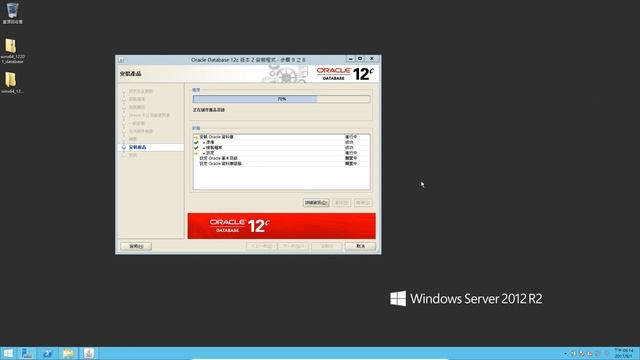Select the 複製檔案 status row
This screenshot has height=360, width=640.
click(x=281, y=147)
